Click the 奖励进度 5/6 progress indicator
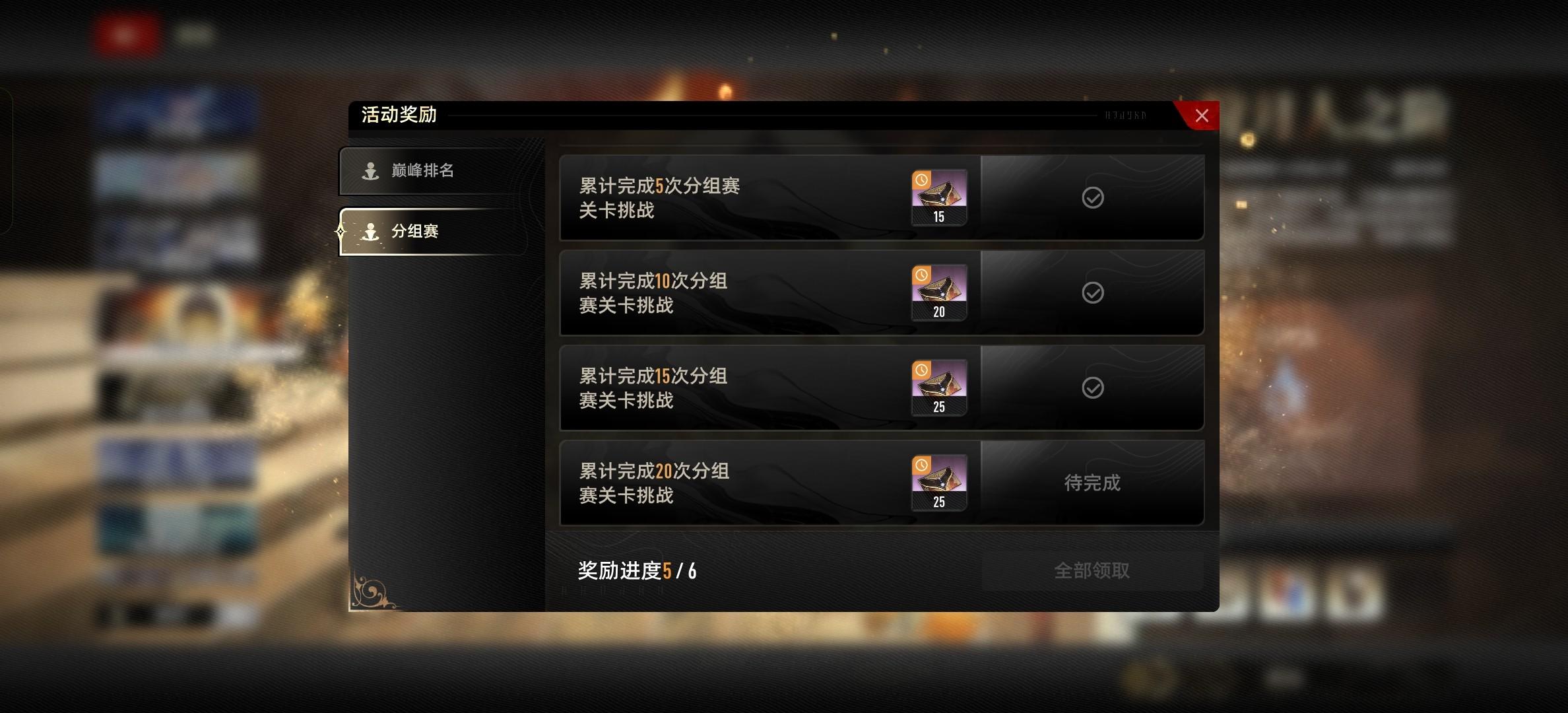 (637, 570)
